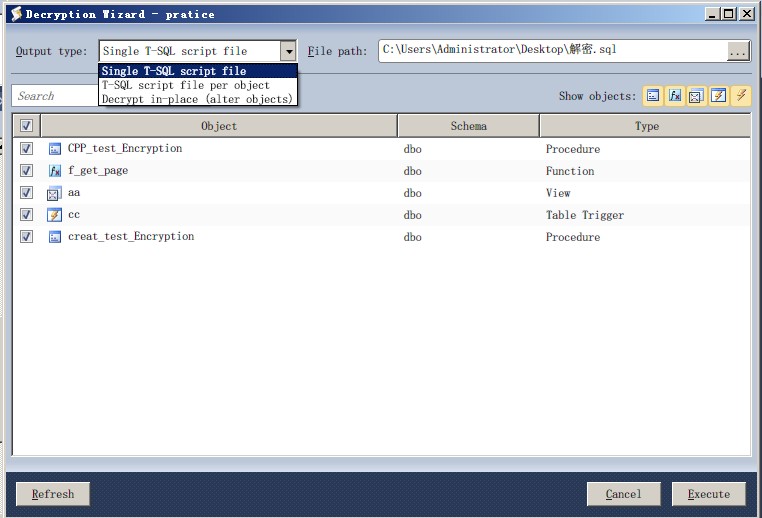Click Procedure type of creat_test_Encryption

[x=572, y=237]
